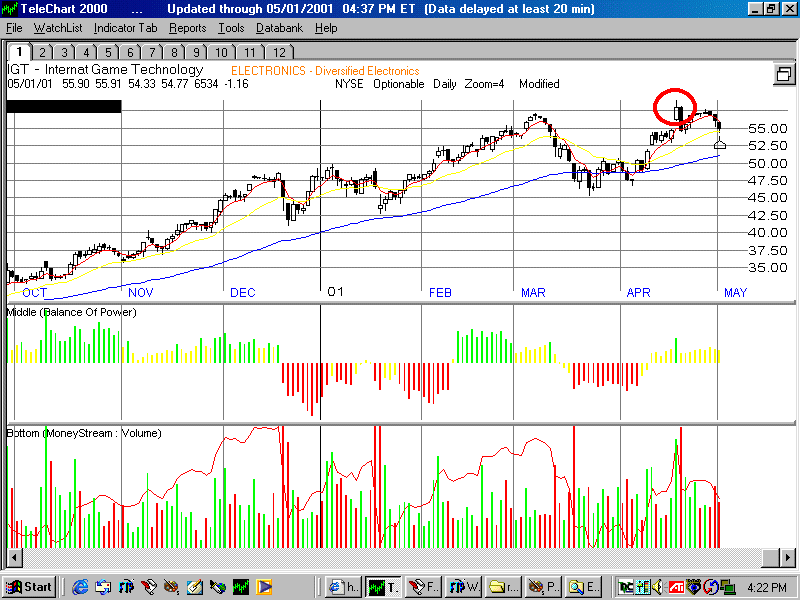Select indicator tab 12
Screen dimensions: 800x600
tap(279, 52)
